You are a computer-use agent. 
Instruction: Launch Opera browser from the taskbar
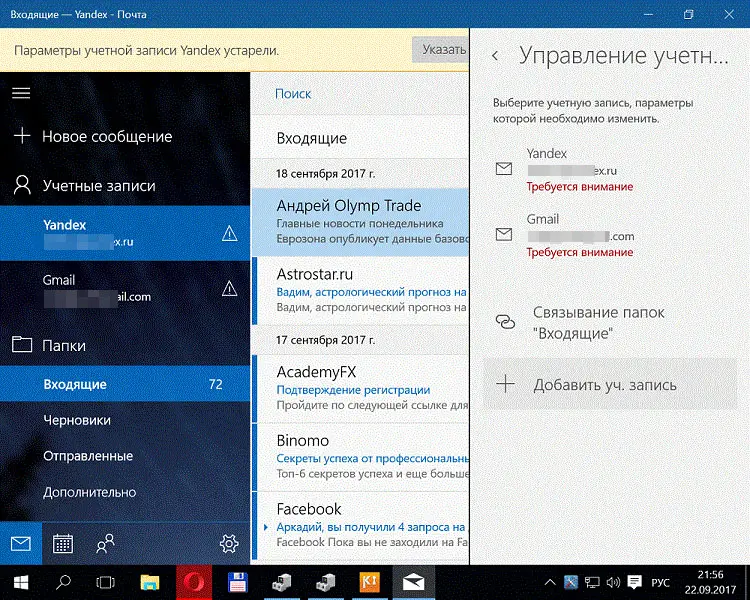pyautogui.click(x=192, y=581)
